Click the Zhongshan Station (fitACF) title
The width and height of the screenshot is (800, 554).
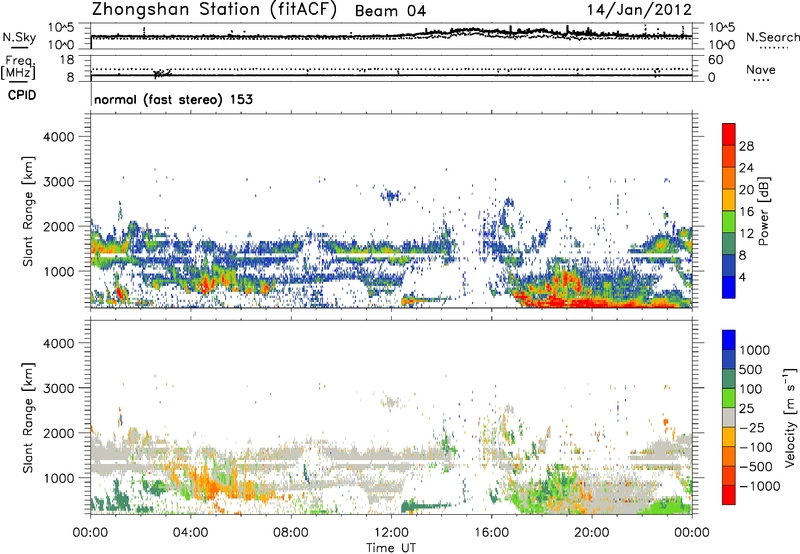click(x=214, y=10)
